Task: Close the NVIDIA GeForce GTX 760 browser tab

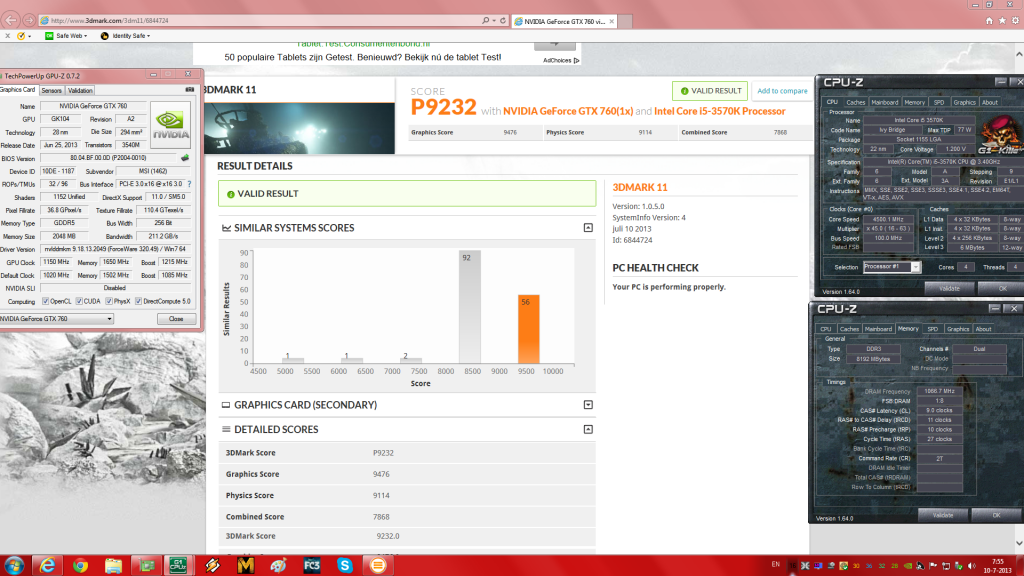Action: (x=611, y=22)
